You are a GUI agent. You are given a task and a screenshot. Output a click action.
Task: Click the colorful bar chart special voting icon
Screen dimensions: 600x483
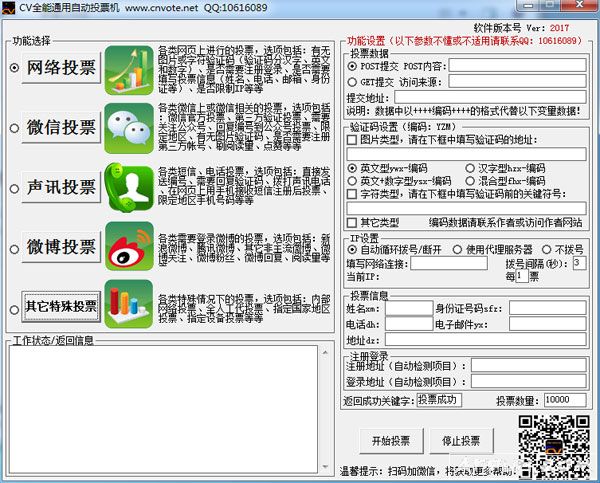[128, 305]
